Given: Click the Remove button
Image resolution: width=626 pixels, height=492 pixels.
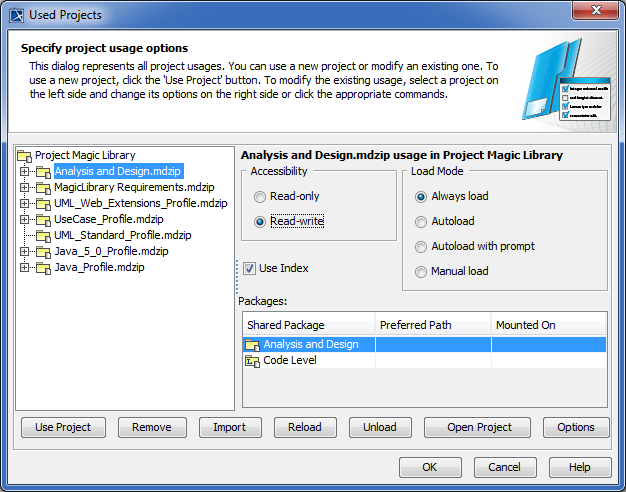Looking at the screenshot, I should [x=152, y=427].
